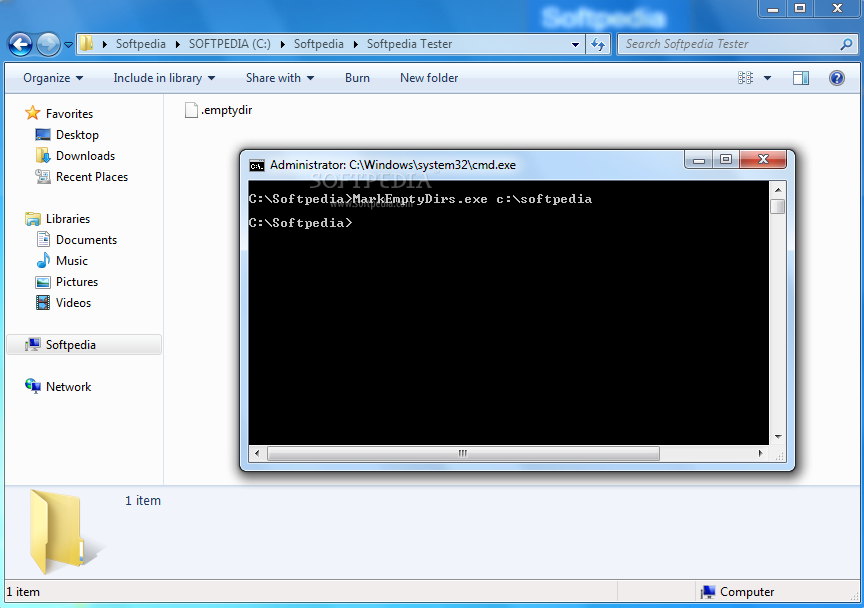Click cmd horizontal scrollbar thumb

(x=463, y=454)
